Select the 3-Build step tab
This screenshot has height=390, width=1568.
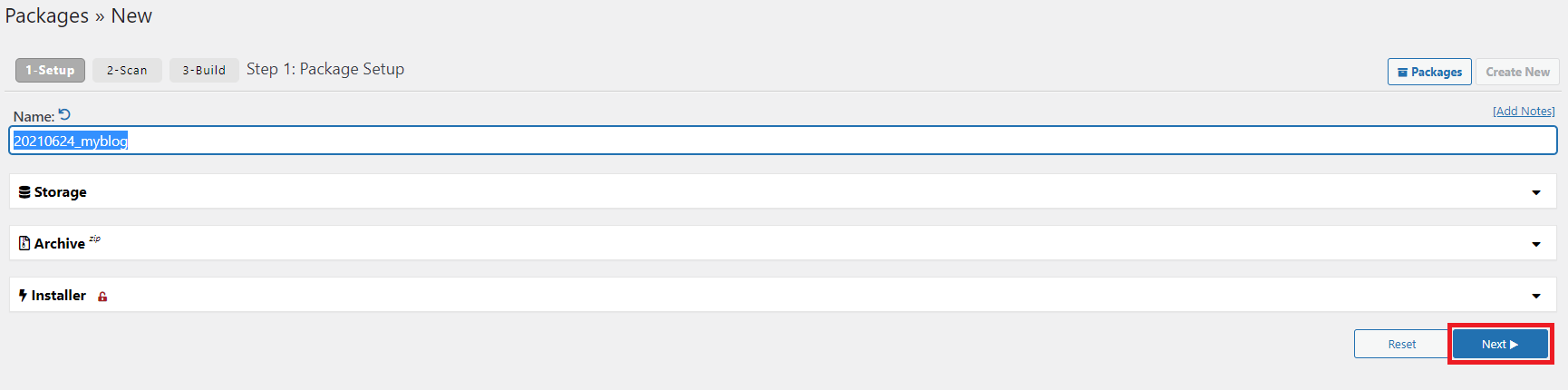[204, 70]
